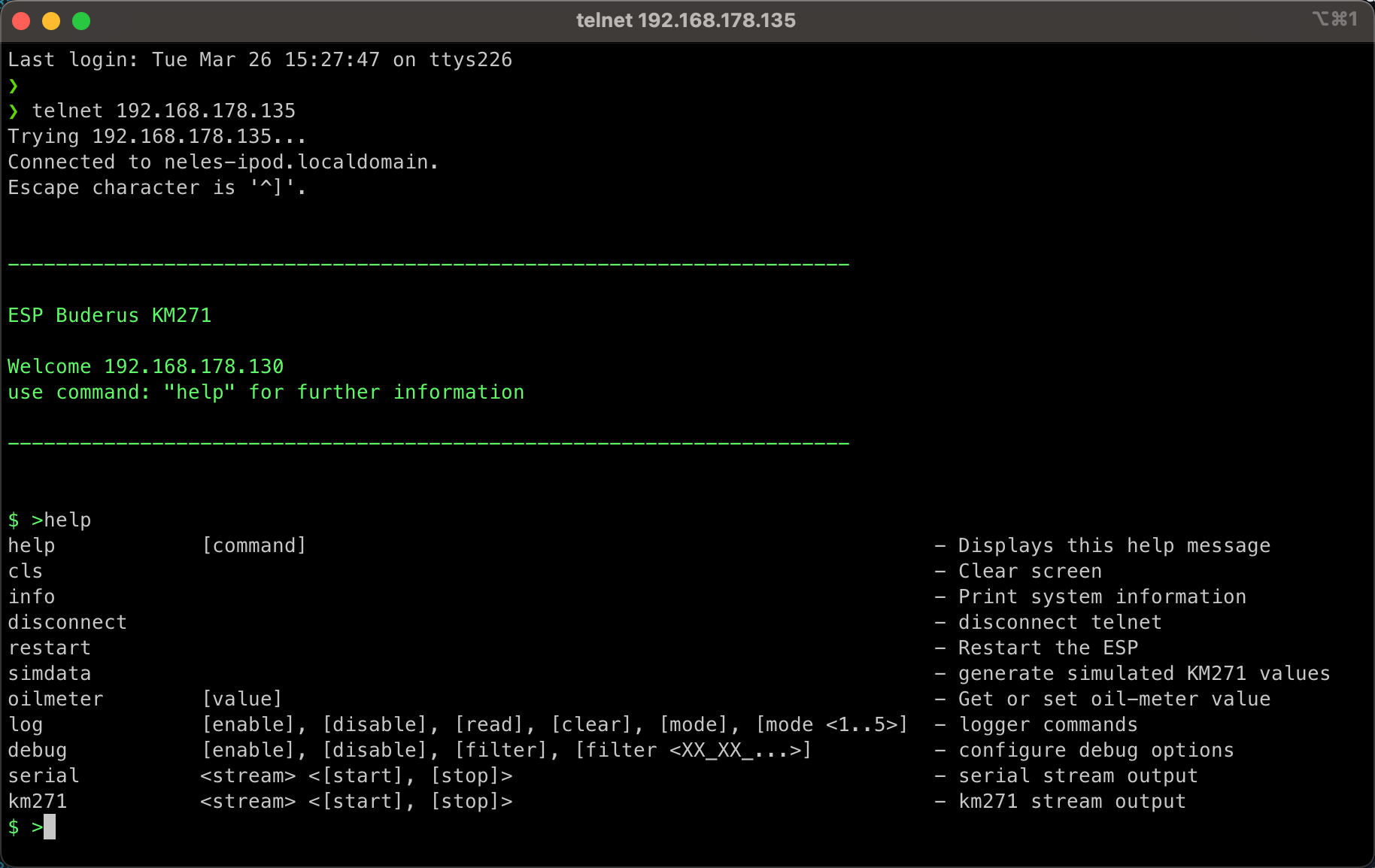Screen dimensions: 1375x868
Task: Maximize the terminal window with green button
Action: coord(81,21)
